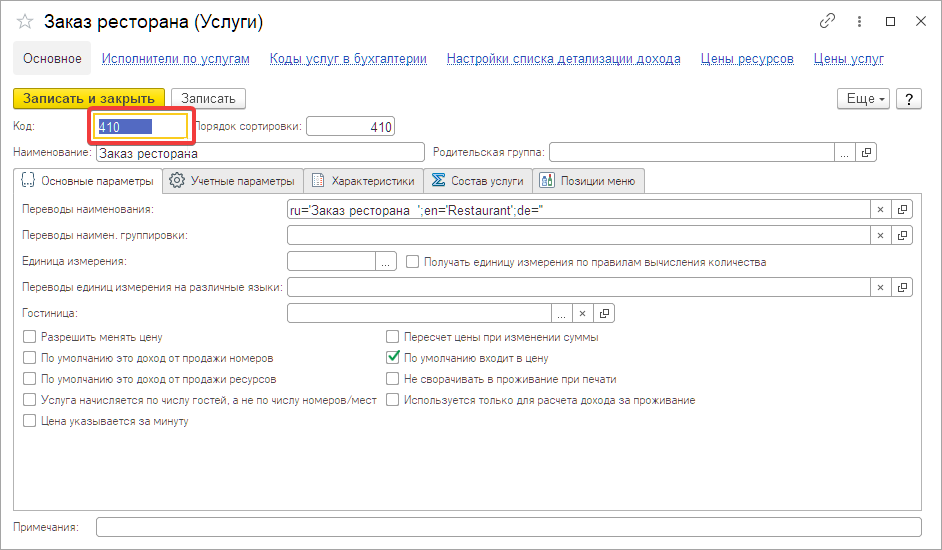The width and height of the screenshot is (942, 550).
Task: Toggle Не сворачивать в проживание при печати
Action: tap(392, 379)
